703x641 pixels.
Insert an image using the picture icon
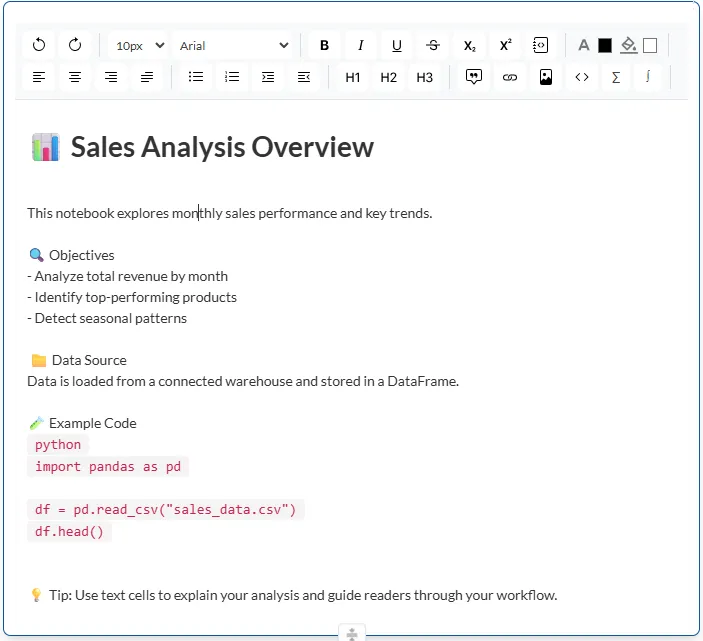[546, 77]
